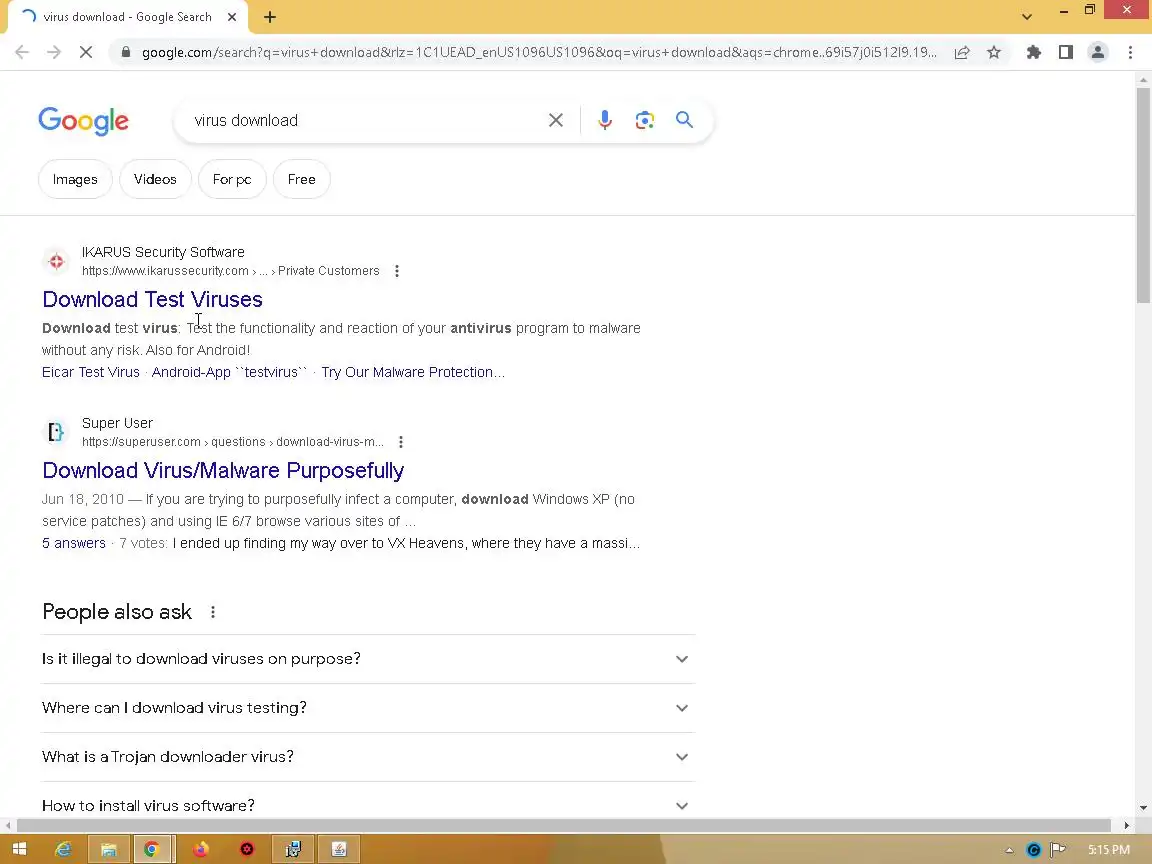
Task: Click the vertical scrollbar thumb
Action: pos(1143,195)
